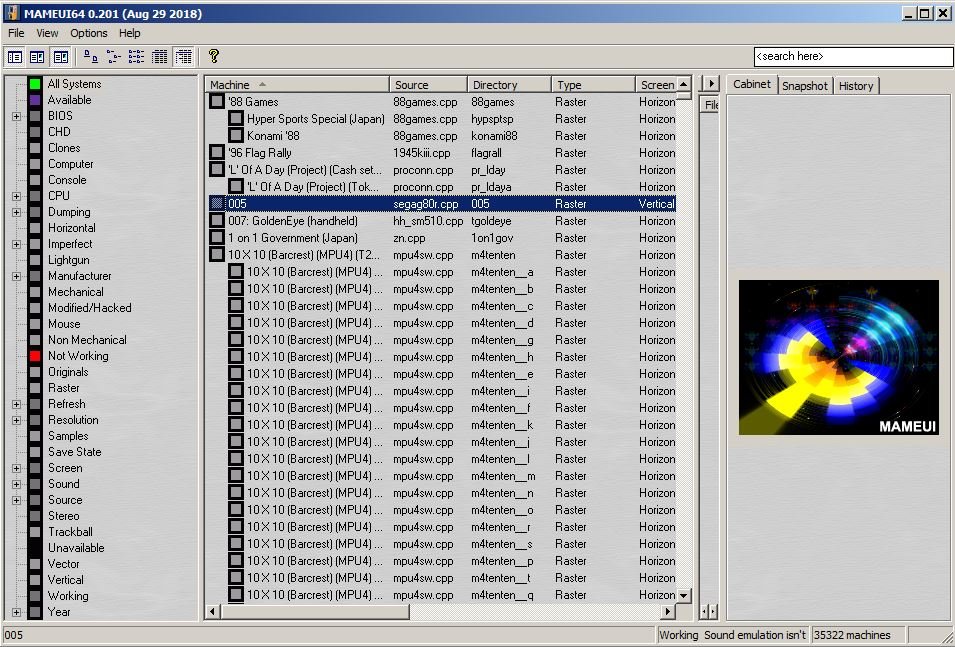Viewport: 955px width, 647px height.
Task: Click the '88 Games machine icon
Action: [217, 101]
